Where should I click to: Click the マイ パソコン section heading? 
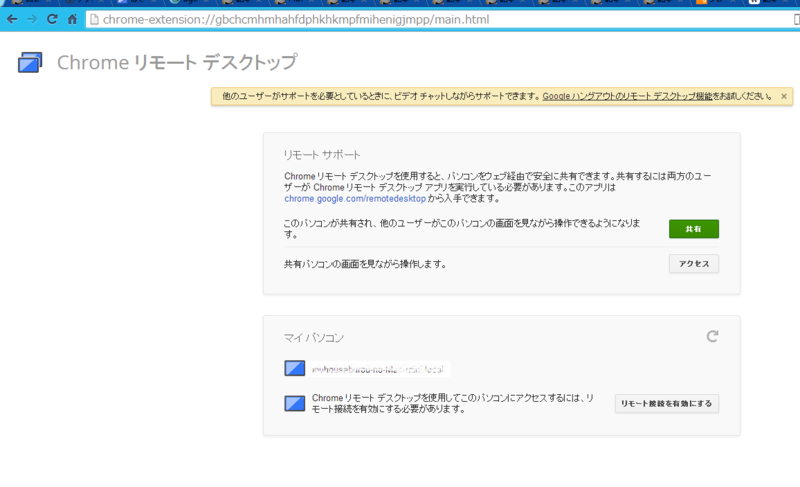click(x=314, y=338)
